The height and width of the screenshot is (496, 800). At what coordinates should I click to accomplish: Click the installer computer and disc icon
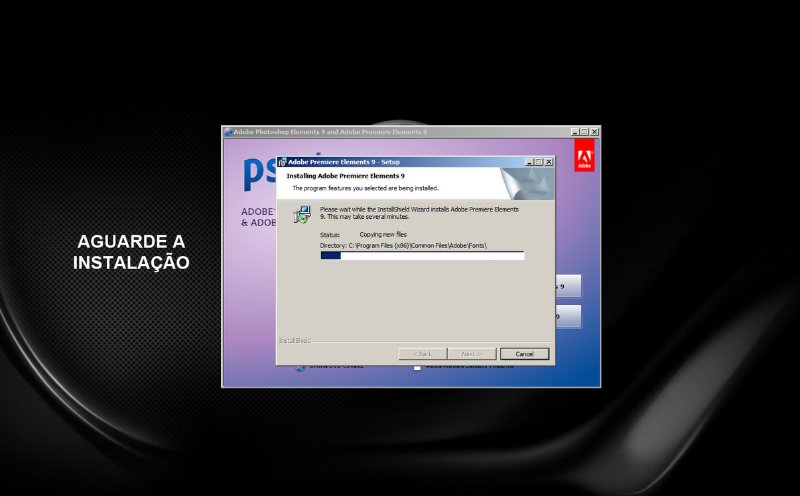click(302, 214)
